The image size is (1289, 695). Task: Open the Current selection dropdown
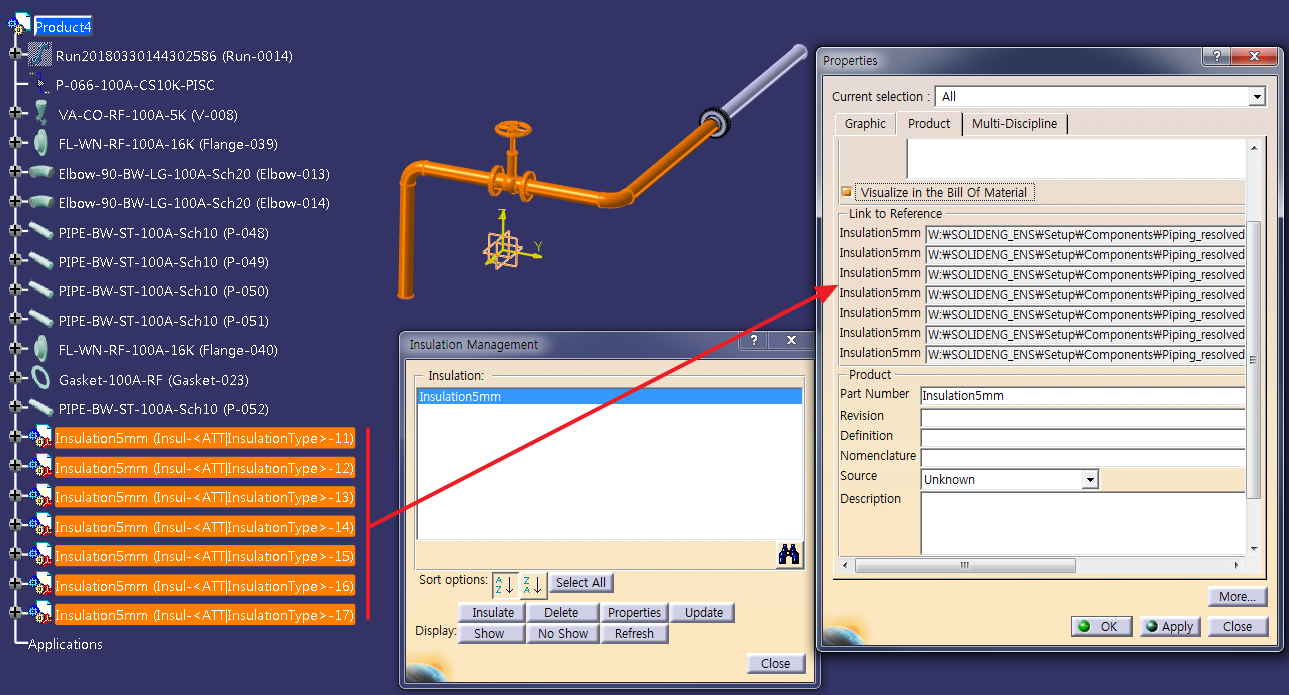[1257, 97]
